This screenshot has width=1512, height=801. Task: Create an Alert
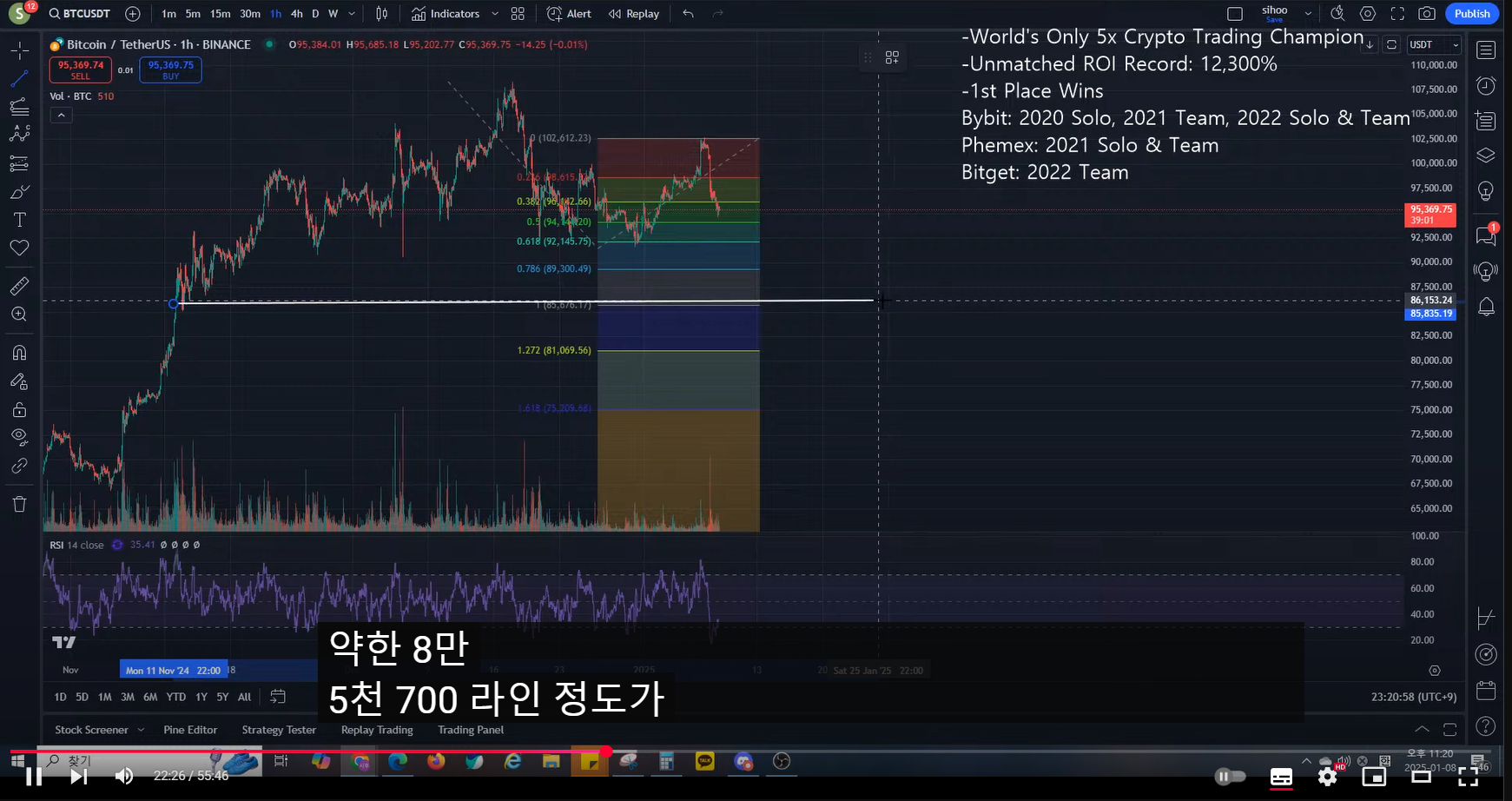tap(569, 14)
